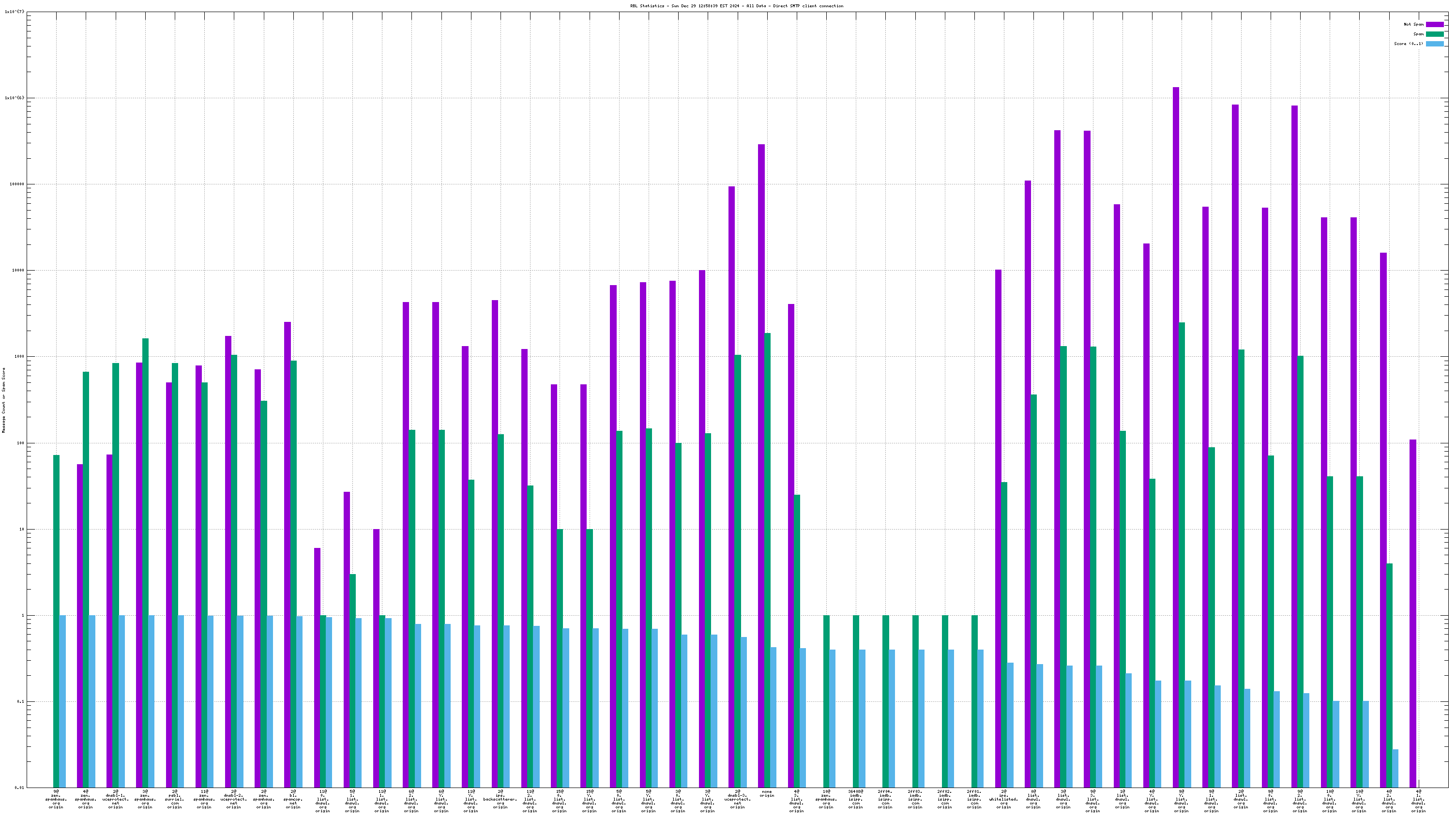Click the 1x10^{7} y-axis tick label

14,12
